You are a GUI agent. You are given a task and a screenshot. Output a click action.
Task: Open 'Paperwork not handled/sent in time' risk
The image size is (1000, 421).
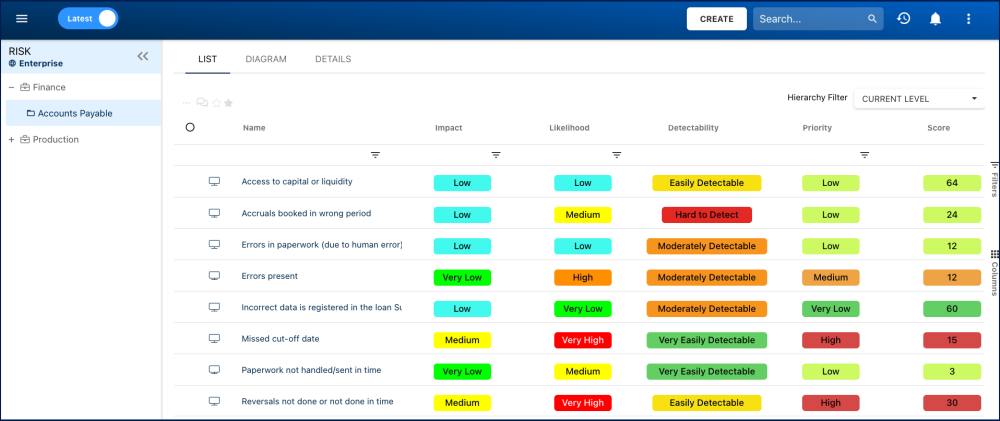click(311, 370)
